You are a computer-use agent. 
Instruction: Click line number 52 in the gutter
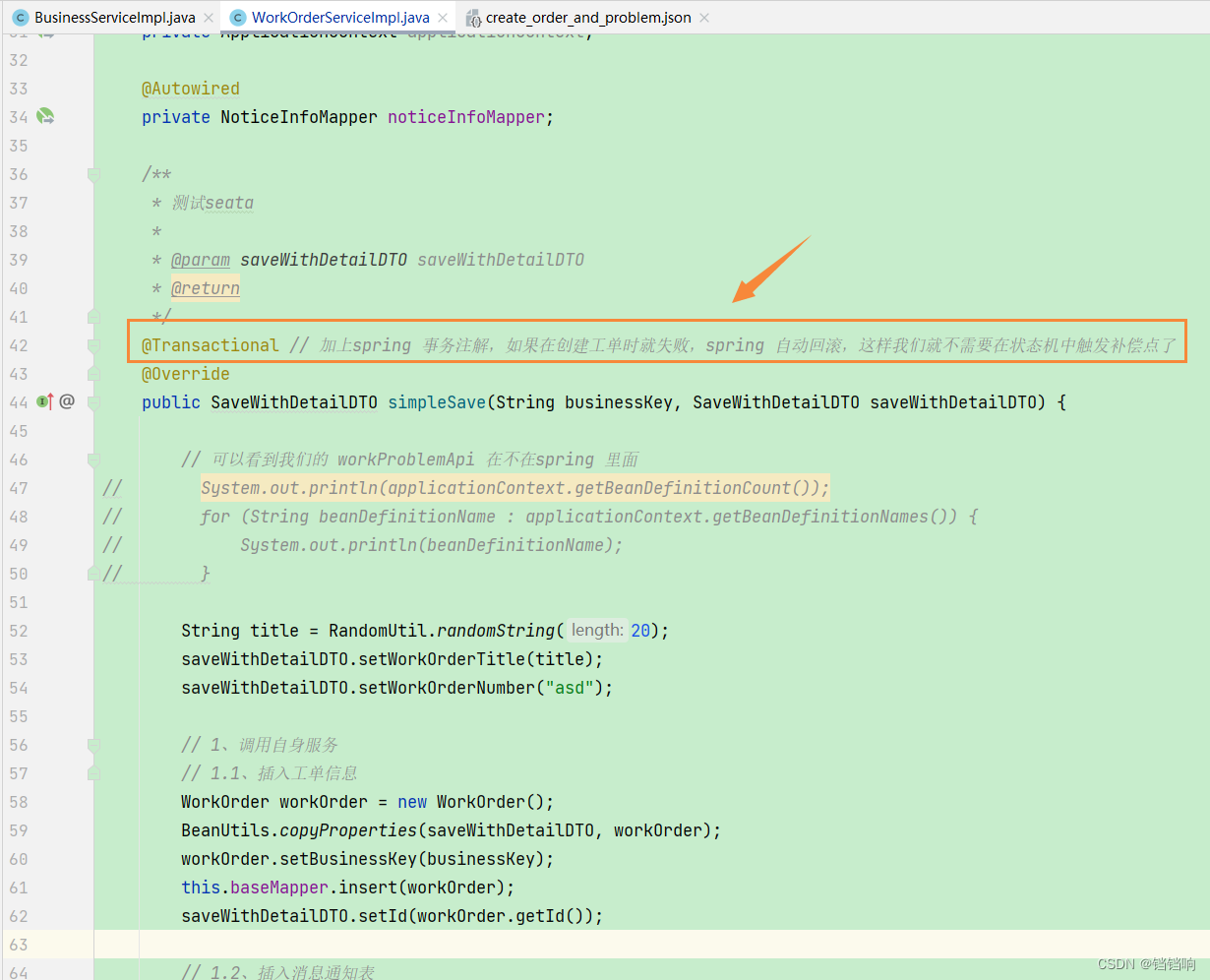pyautogui.click(x=19, y=631)
